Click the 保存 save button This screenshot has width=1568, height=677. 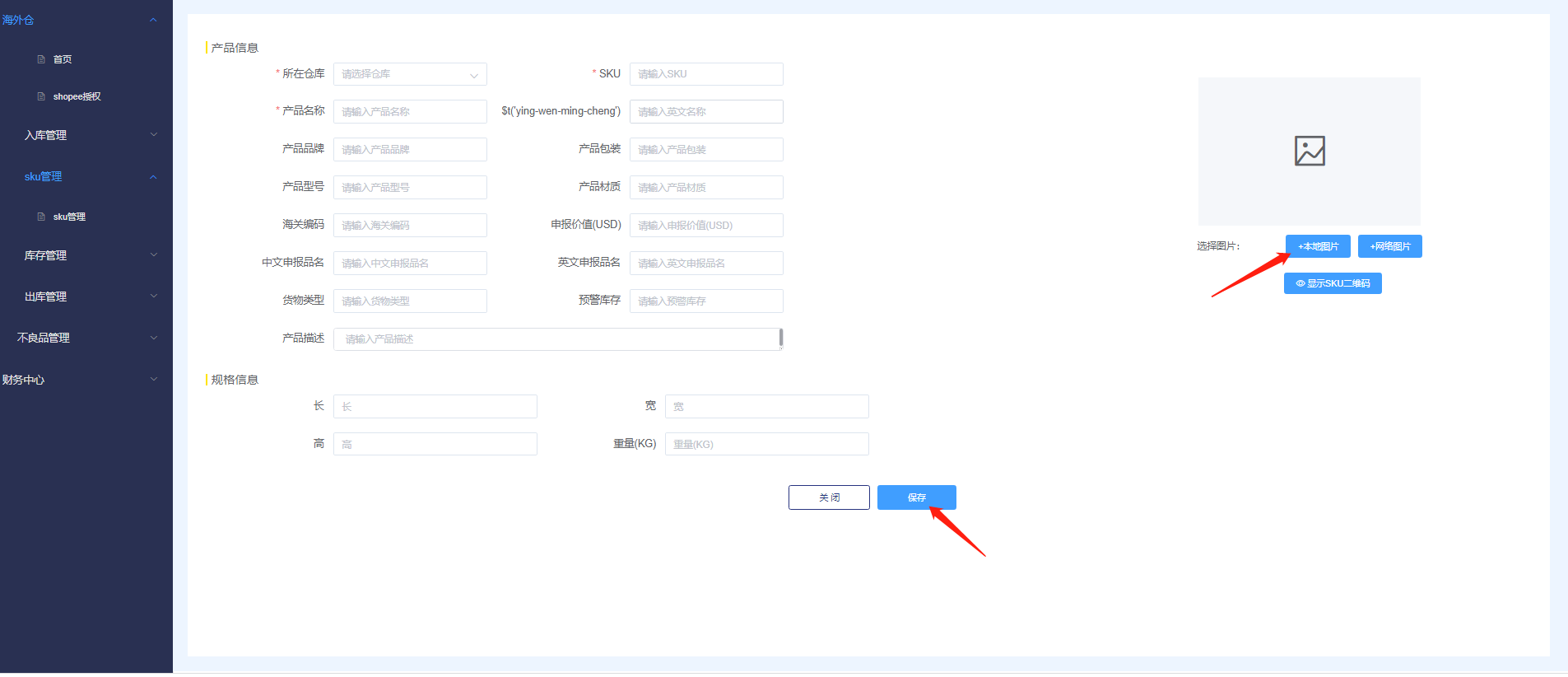coord(916,497)
